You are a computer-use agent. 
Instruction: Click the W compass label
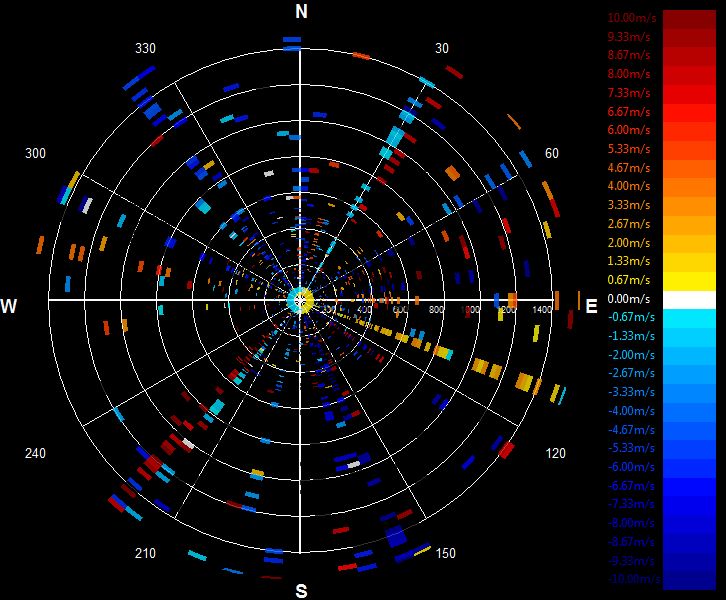(9, 306)
